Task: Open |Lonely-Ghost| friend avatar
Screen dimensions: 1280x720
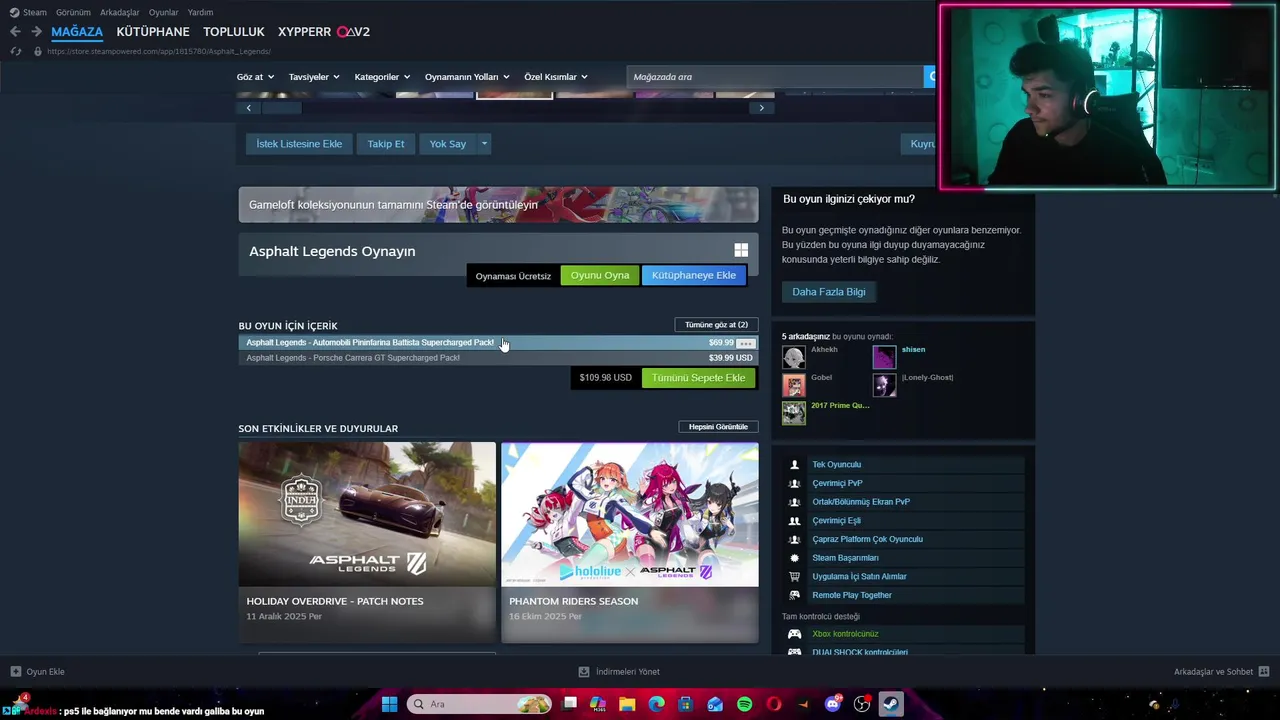Action: [884, 385]
